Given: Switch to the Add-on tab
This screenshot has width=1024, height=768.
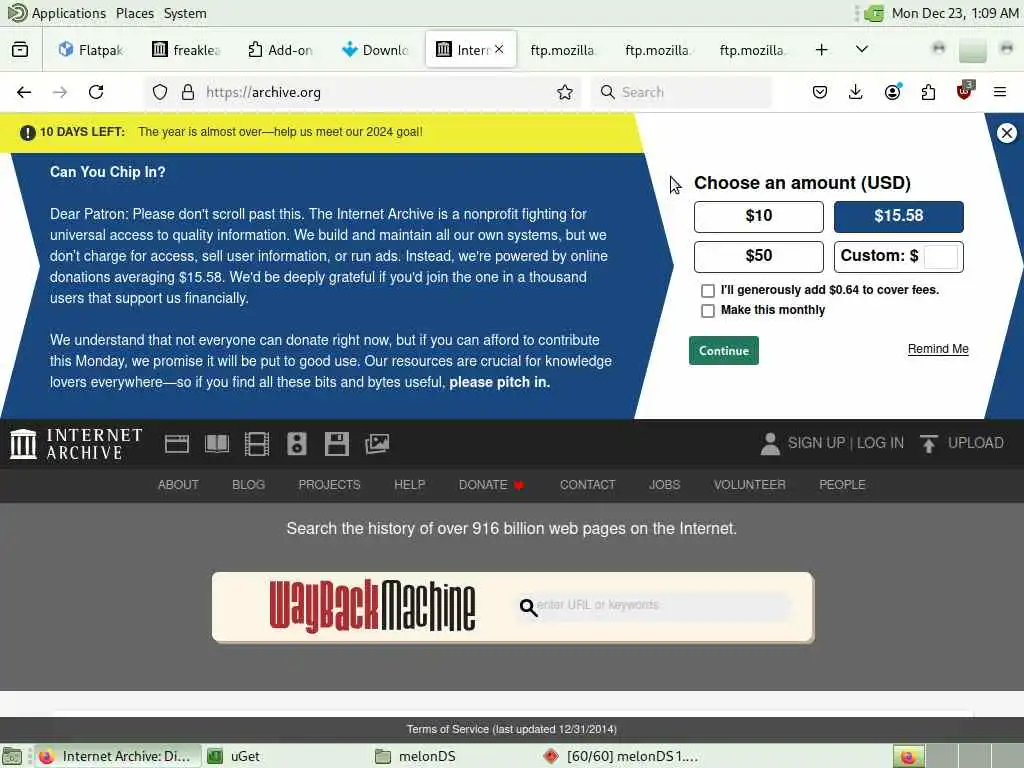Looking at the screenshot, I should point(281,50).
